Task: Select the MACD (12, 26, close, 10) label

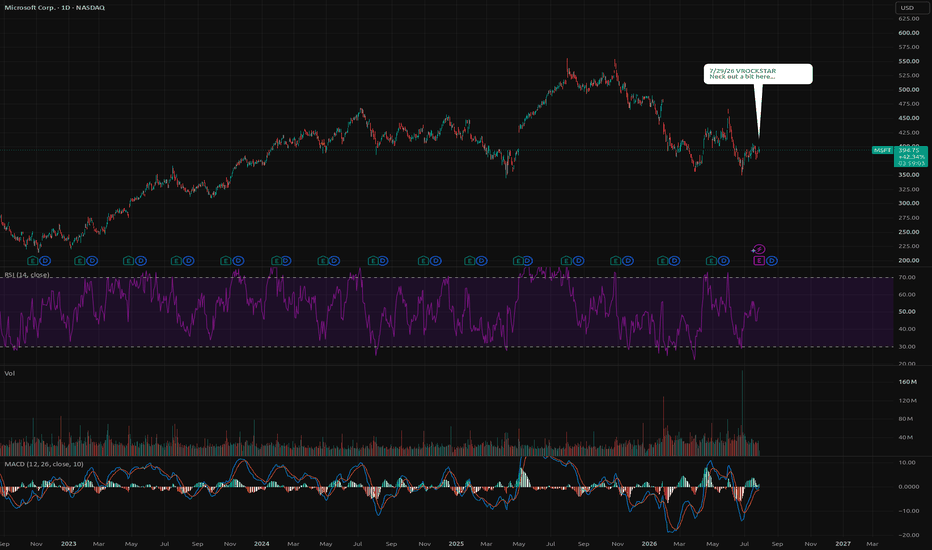Action: pyautogui.click(x=44, y=464)
